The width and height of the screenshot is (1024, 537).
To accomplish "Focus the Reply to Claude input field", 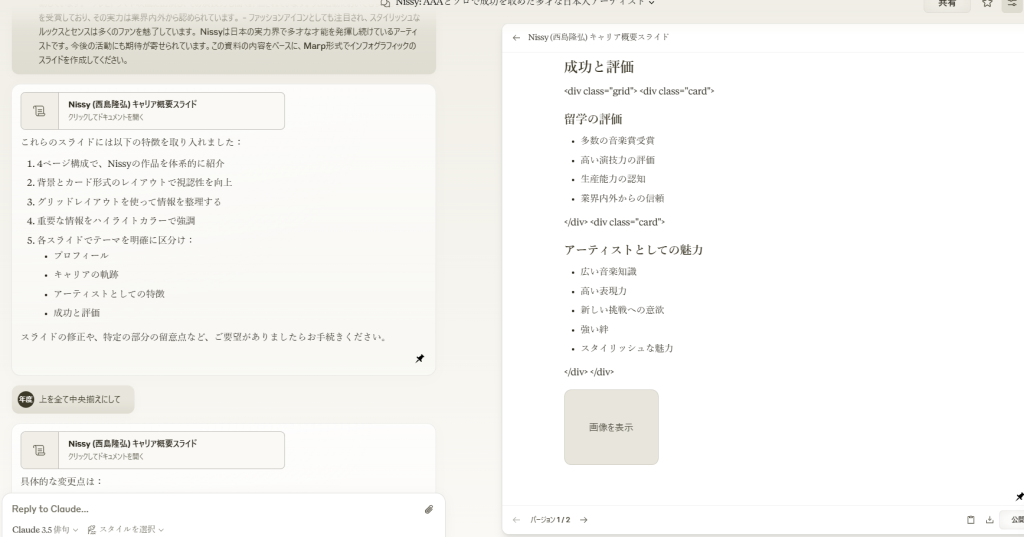I will [210, 509].
